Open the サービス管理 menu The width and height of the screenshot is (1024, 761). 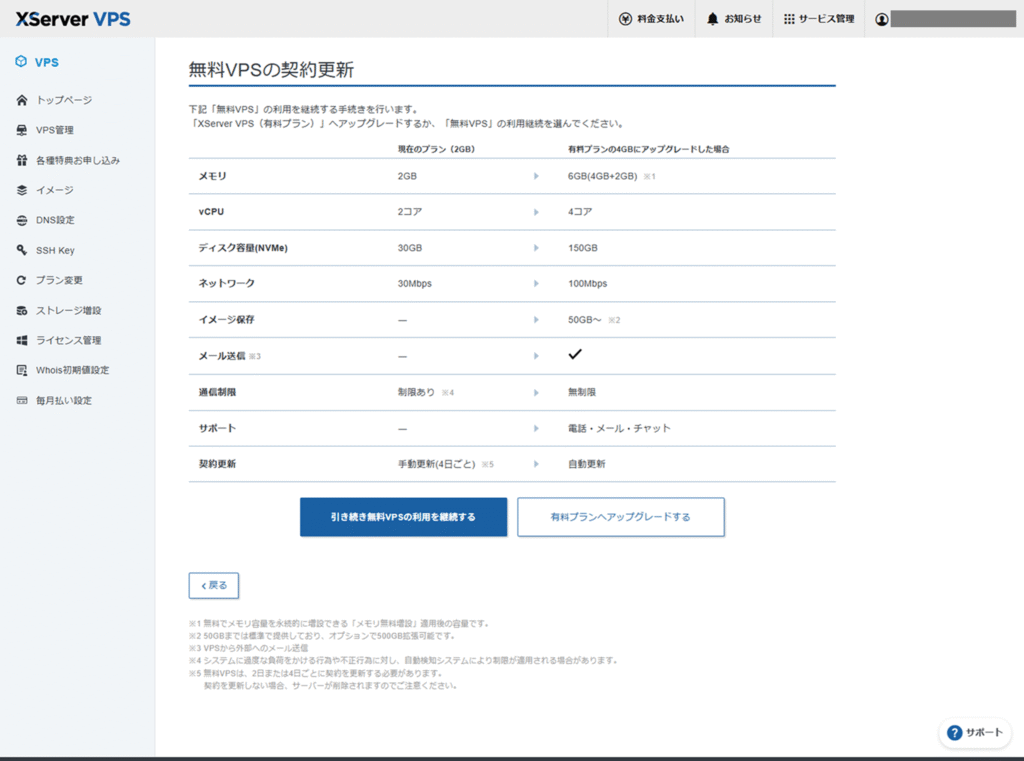pos(819,19)
